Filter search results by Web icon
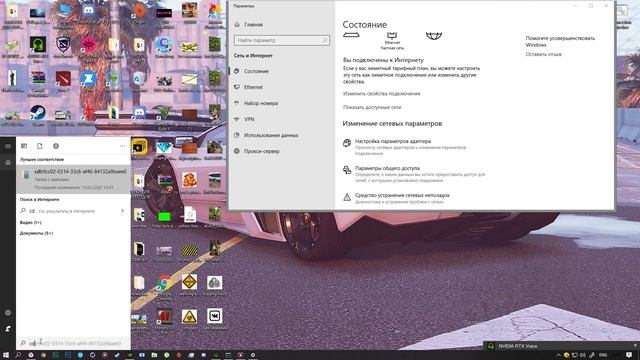 56,146
